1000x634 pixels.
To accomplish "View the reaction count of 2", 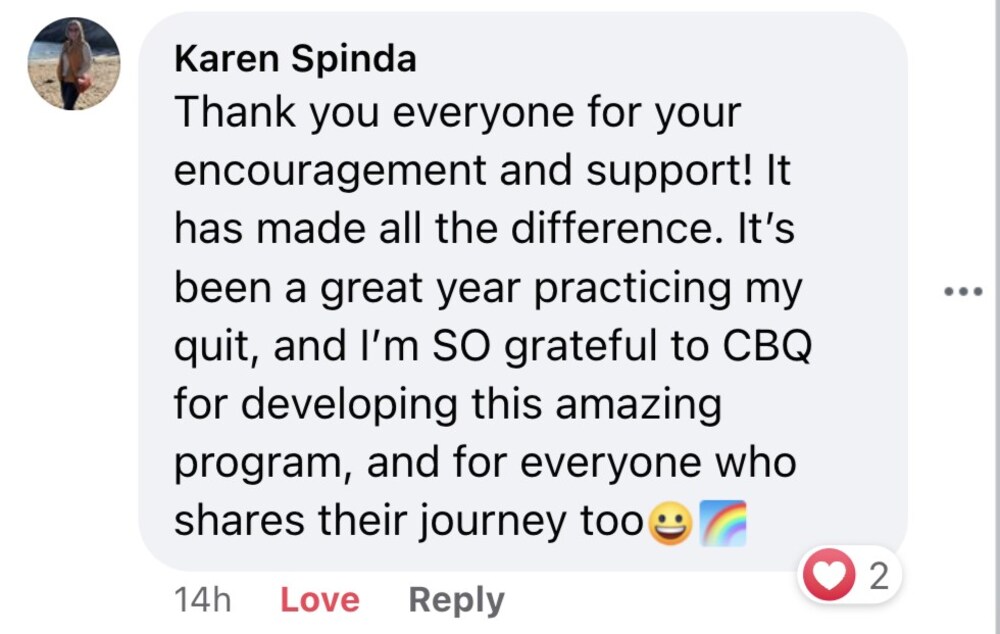I will [879, 577].
